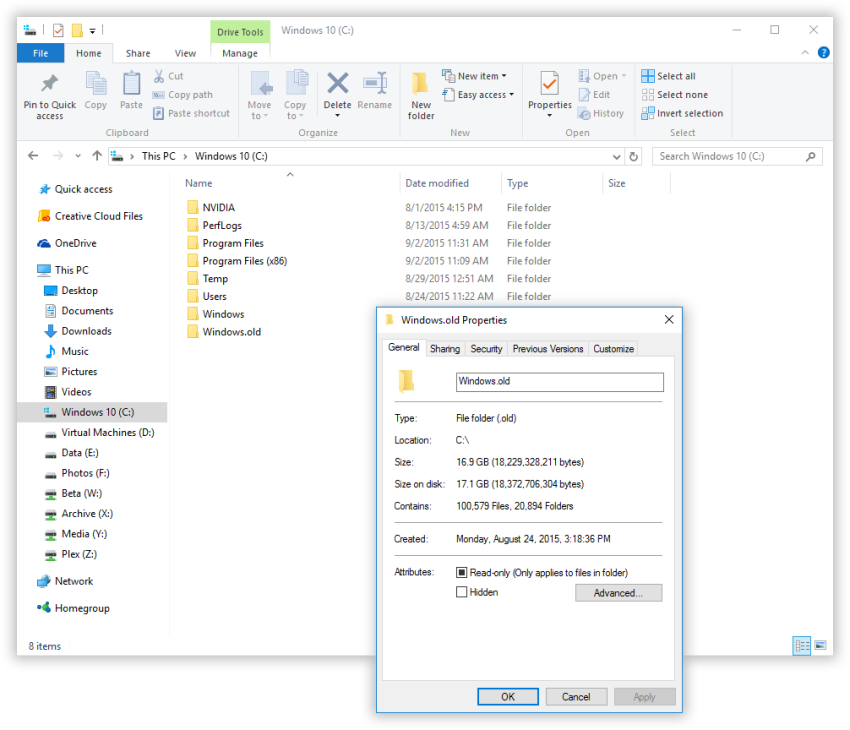Open the File menu tab
Viewport: 850px width, 730px height.
pyautogui.click(x=41, y=53)
